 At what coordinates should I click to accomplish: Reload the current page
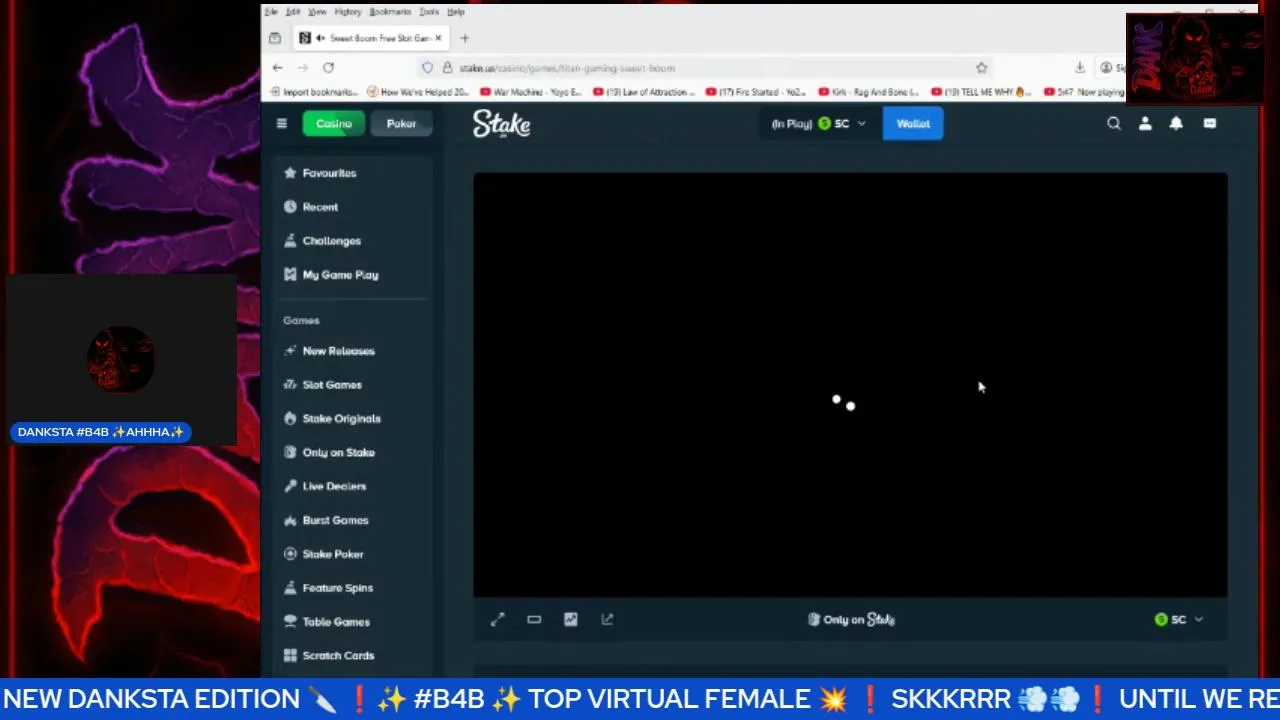[328, 68]
